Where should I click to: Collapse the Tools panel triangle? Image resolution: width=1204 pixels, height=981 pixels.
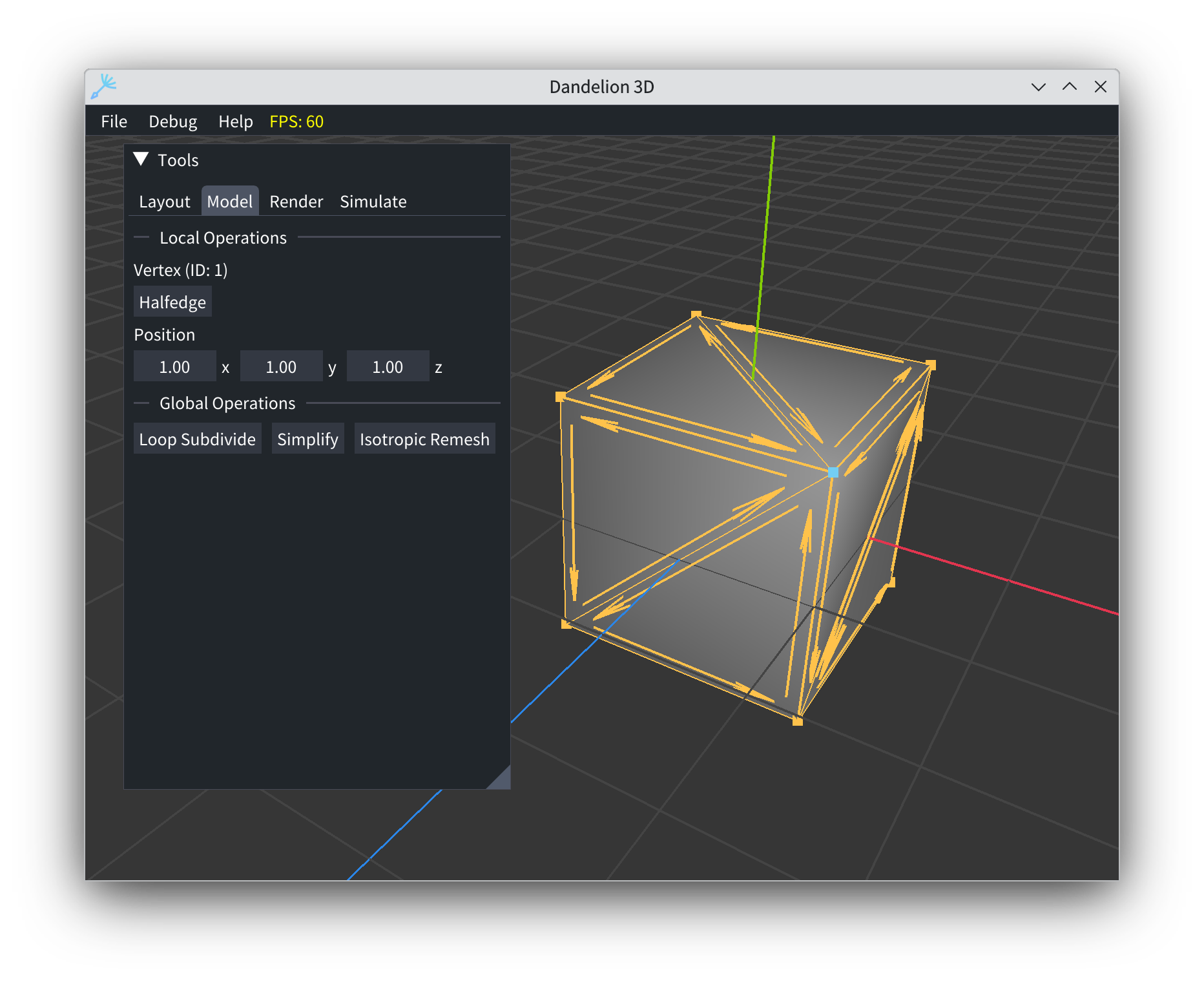tap(141, 159)
